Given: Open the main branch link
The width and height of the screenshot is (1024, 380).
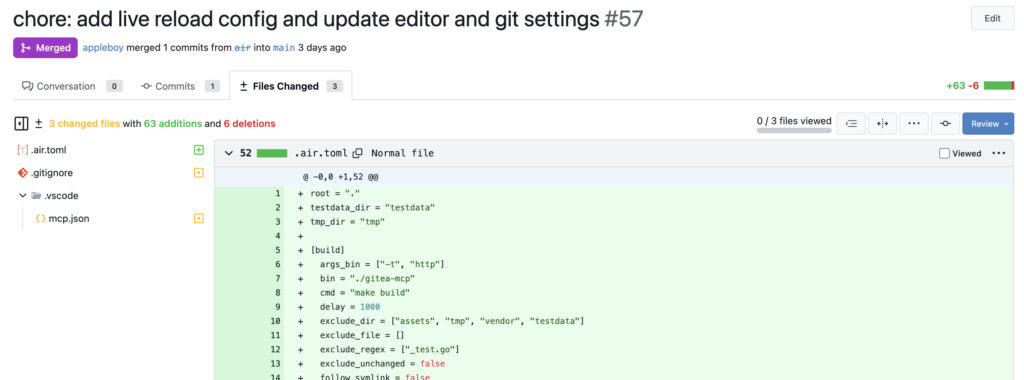Looking at the screenshot, I should pyautogui.click(x=284, y=48).
